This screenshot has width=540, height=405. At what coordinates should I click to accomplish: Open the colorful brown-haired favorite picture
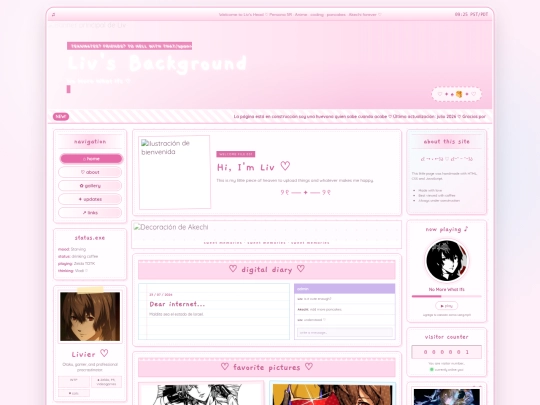click(x=332, y=394)
